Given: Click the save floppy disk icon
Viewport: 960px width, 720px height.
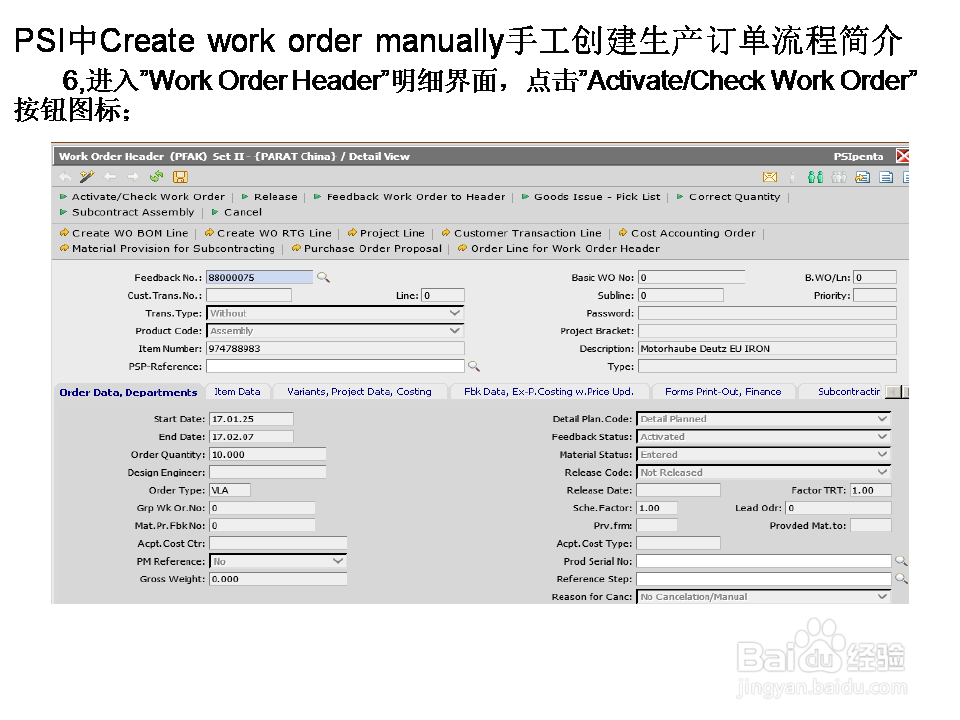Looking at the screenshot, I should 180,177.
